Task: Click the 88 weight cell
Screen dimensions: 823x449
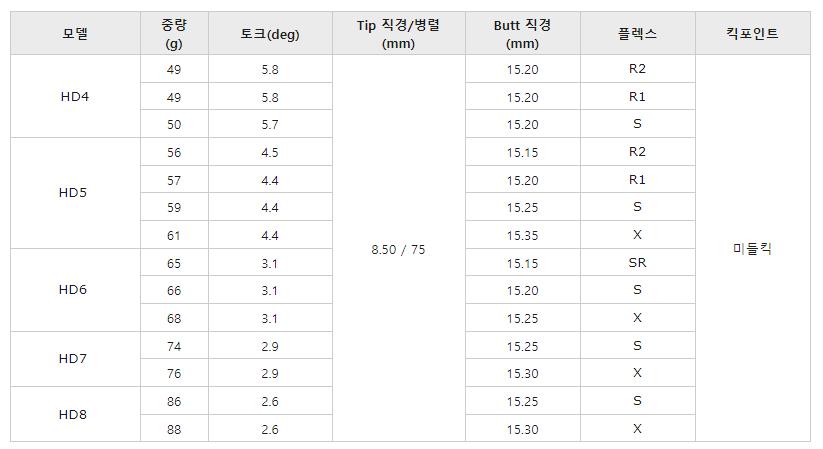Action: pyautogui.click(x=174, y=428)
